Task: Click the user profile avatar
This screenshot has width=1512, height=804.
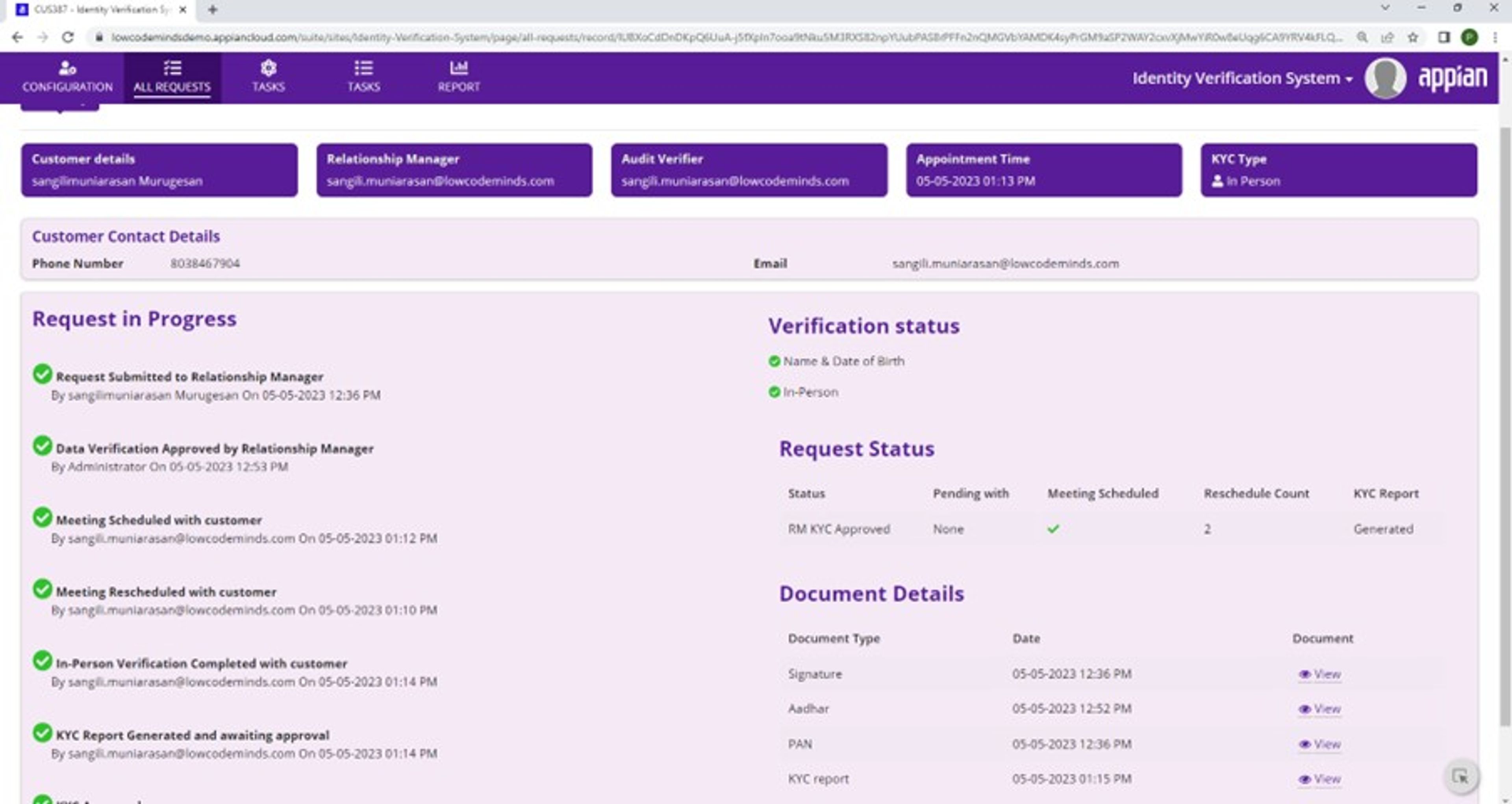Action: point(1385,78)
